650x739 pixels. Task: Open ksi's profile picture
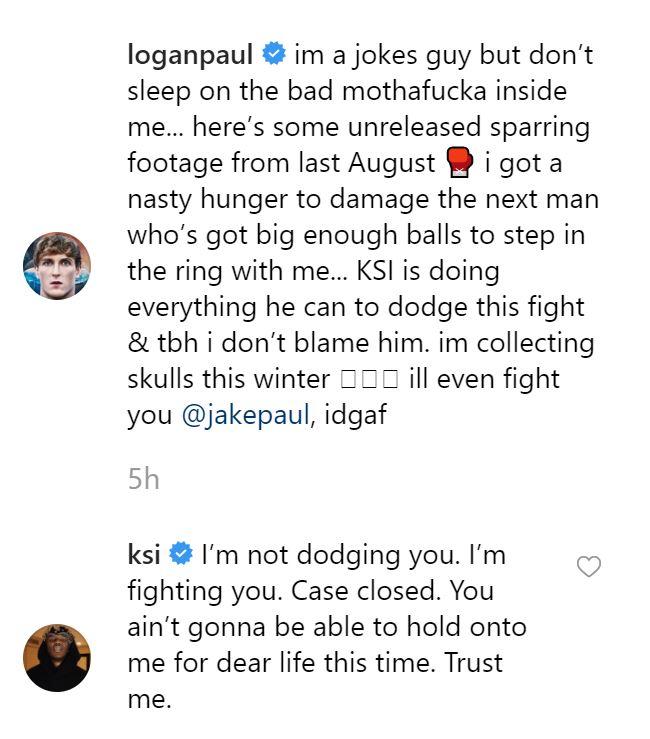(57, 657)
